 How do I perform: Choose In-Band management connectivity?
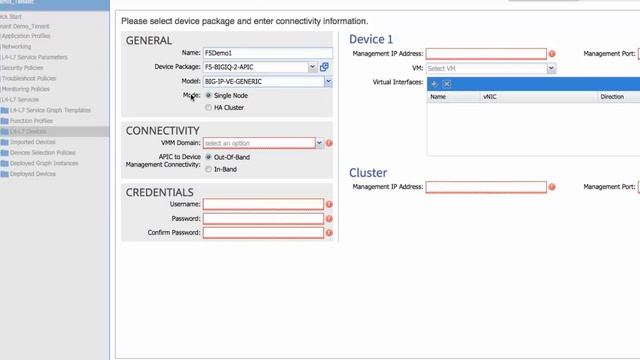coord(209,169)
